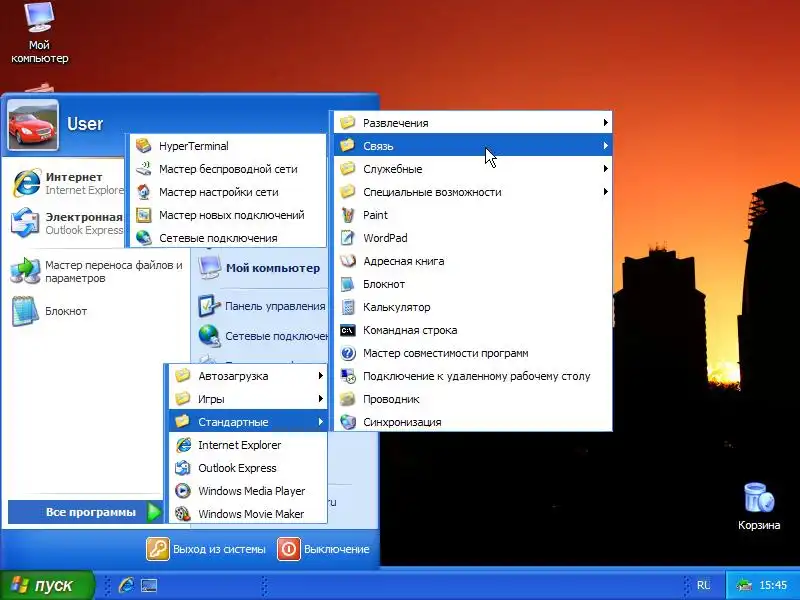This screenshot has width=800, height=600.
Task: Open pinned Электронная почта Outlook Express
Action: (x=66, y=223)
